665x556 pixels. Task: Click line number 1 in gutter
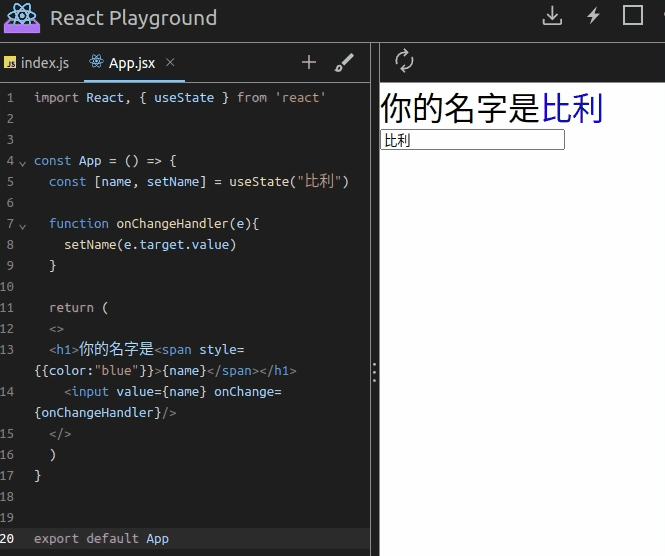tap(10, 98)
